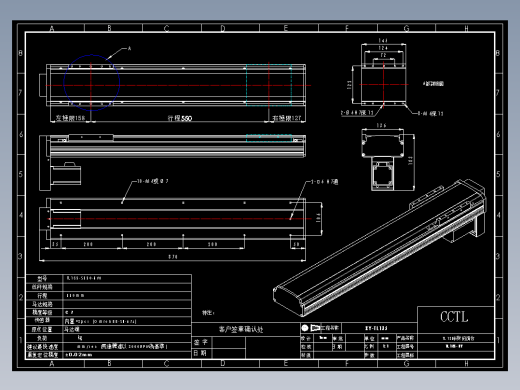The height and width of the screenshot is (390, 520).
Task: Click row number 2 on left border
Action: pyautogui.click(x=21, y=298)
